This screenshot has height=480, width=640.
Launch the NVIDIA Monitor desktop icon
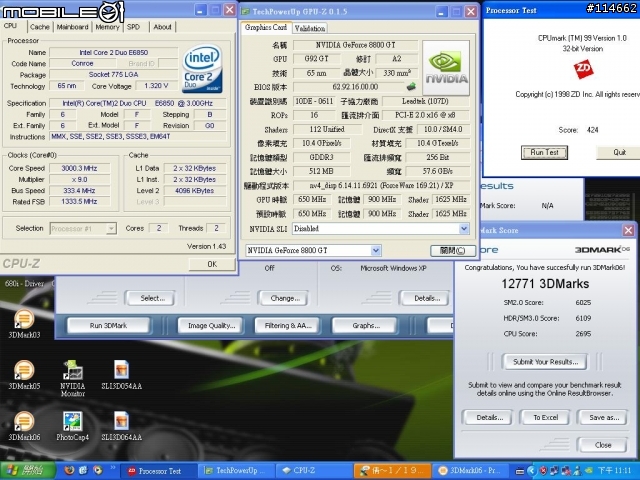73,378
